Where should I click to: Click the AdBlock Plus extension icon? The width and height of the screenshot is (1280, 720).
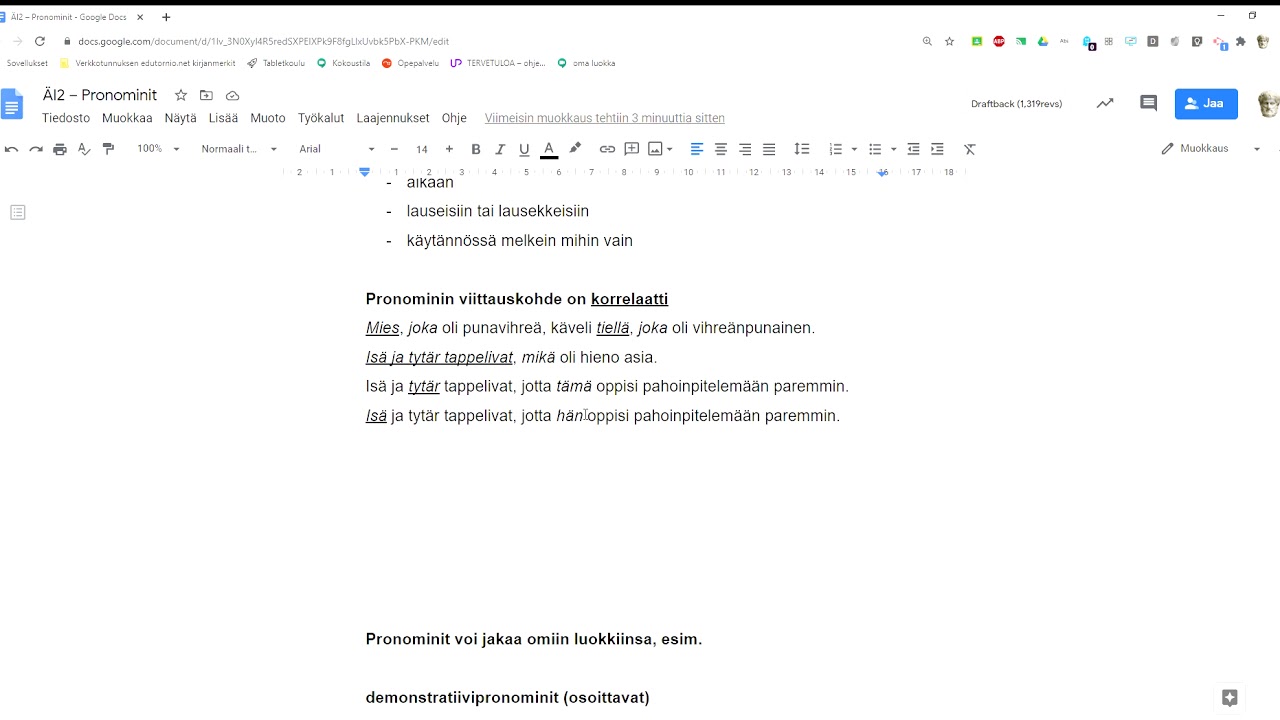click(999, 41)
